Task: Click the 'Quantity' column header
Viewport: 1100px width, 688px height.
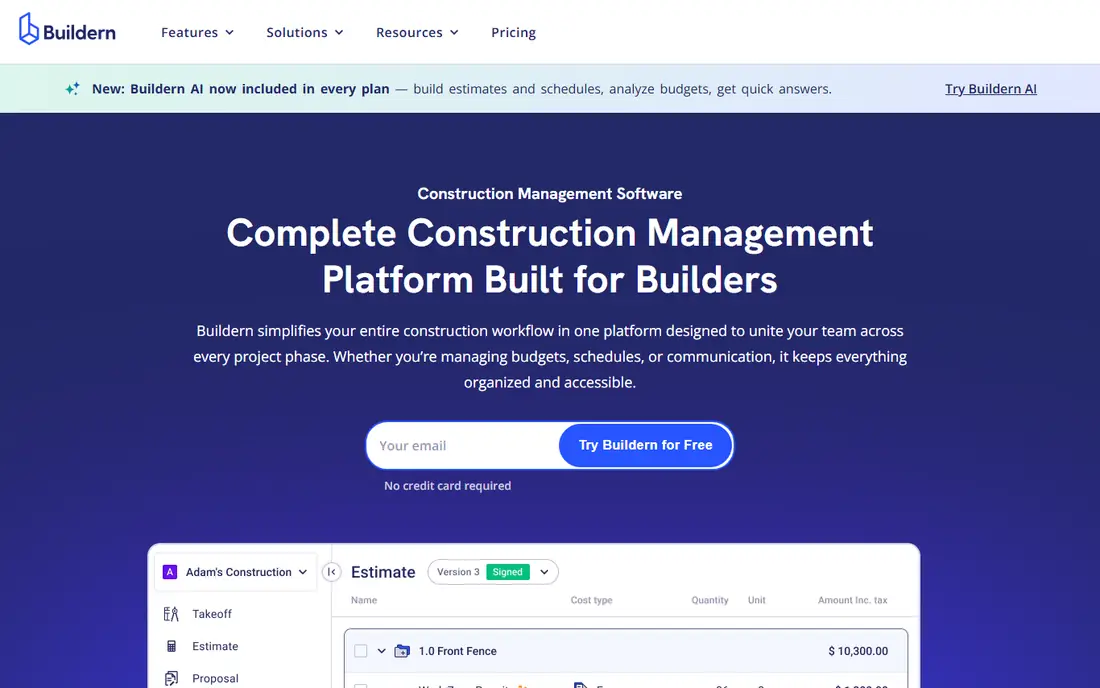Action: (x=710, y=600)
